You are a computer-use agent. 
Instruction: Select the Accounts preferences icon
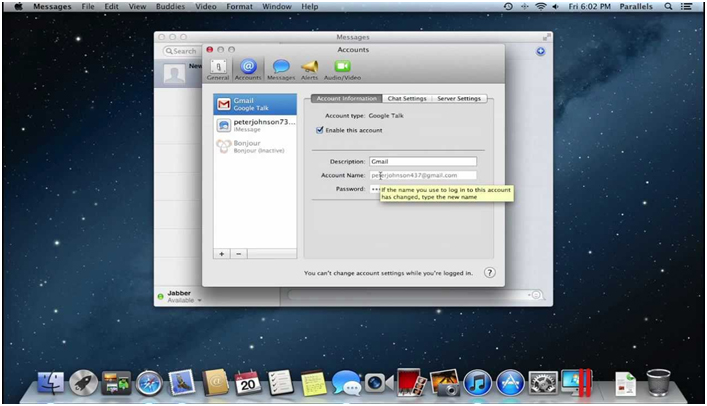[248, 70]
